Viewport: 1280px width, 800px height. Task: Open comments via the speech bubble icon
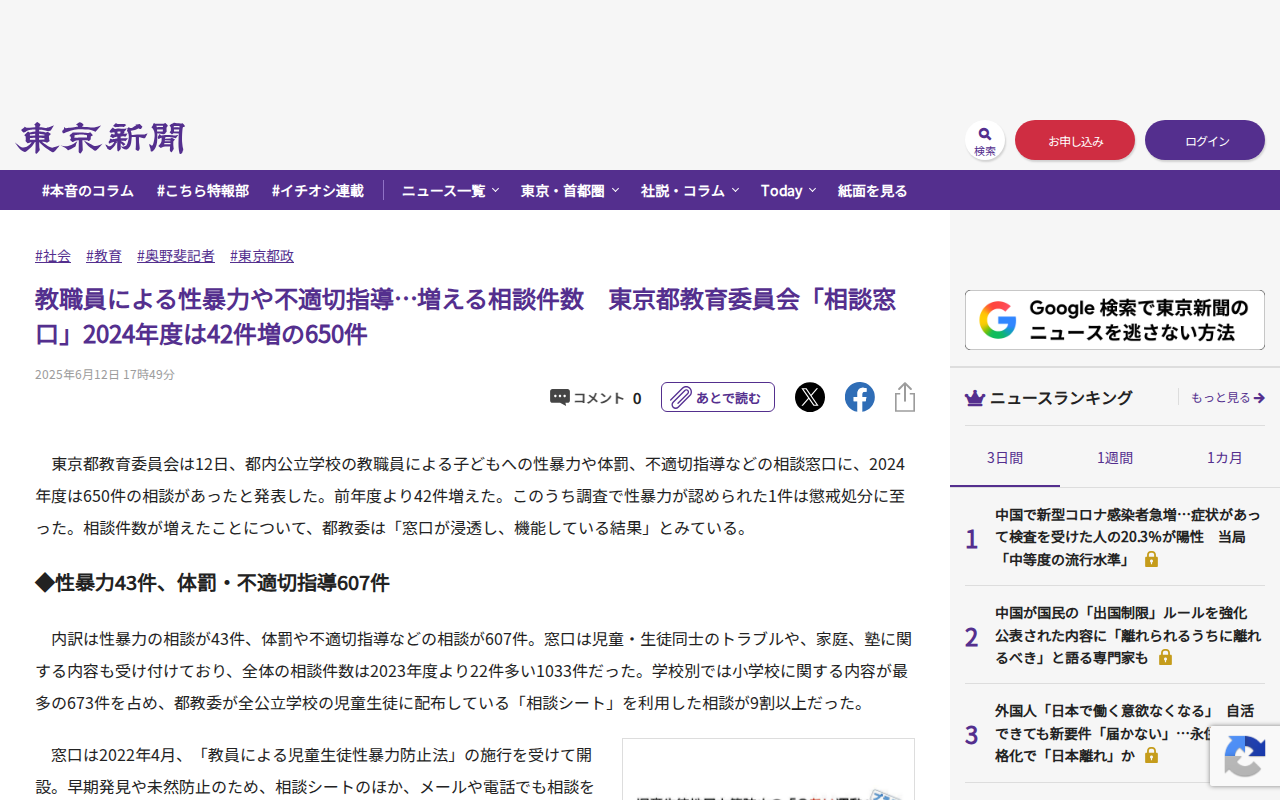(560, 398)
